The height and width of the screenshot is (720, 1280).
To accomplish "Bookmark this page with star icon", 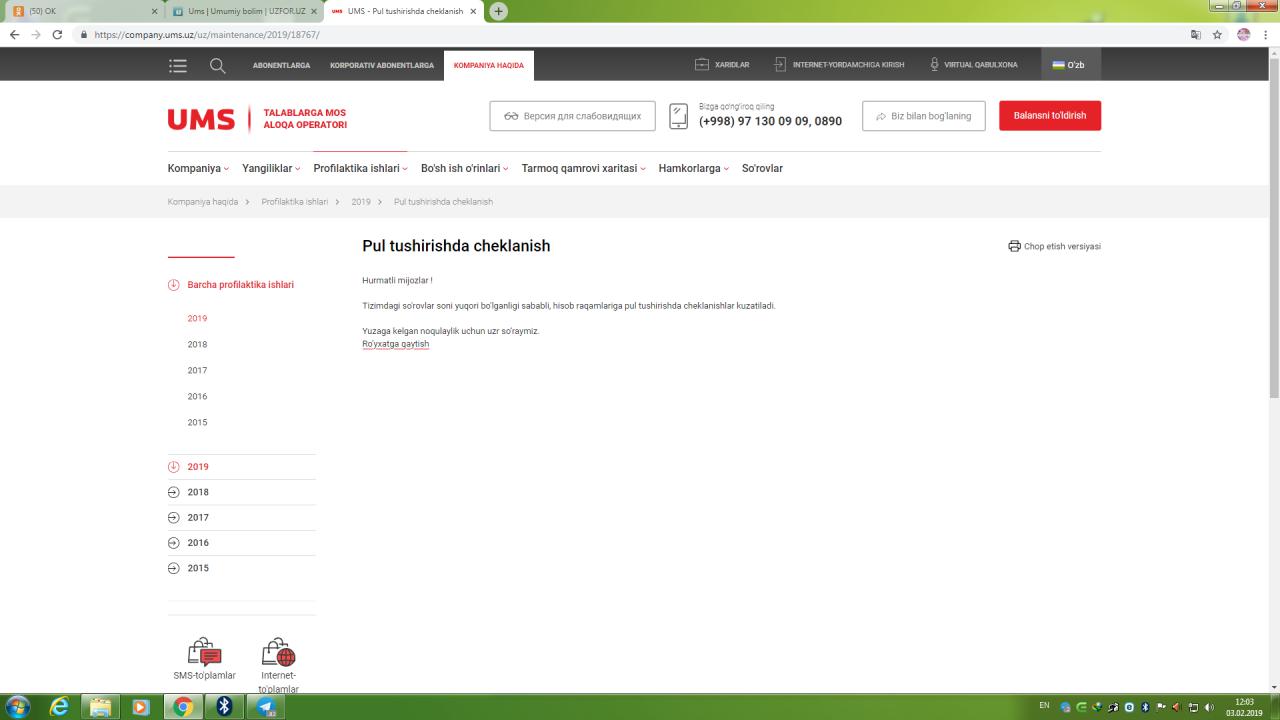I will pos(1217,34).
